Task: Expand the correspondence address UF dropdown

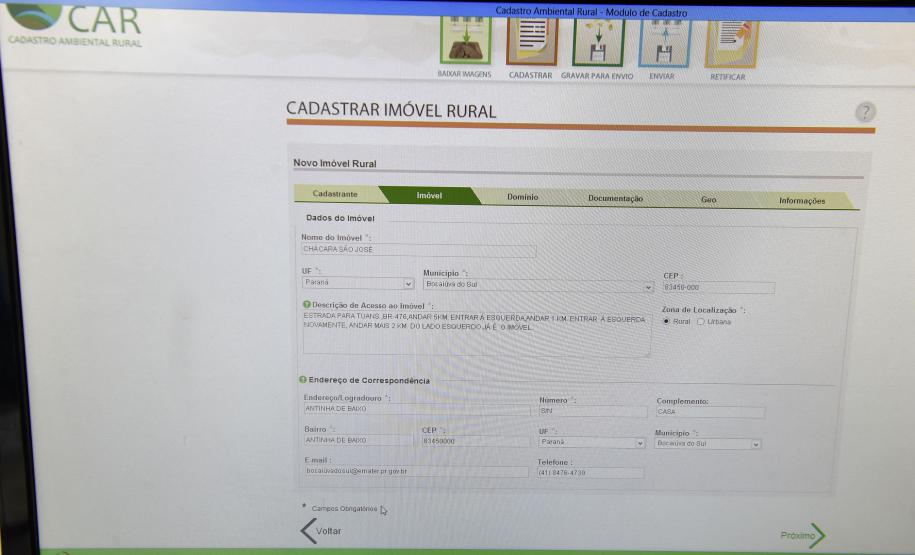Action: coord(591,442)
